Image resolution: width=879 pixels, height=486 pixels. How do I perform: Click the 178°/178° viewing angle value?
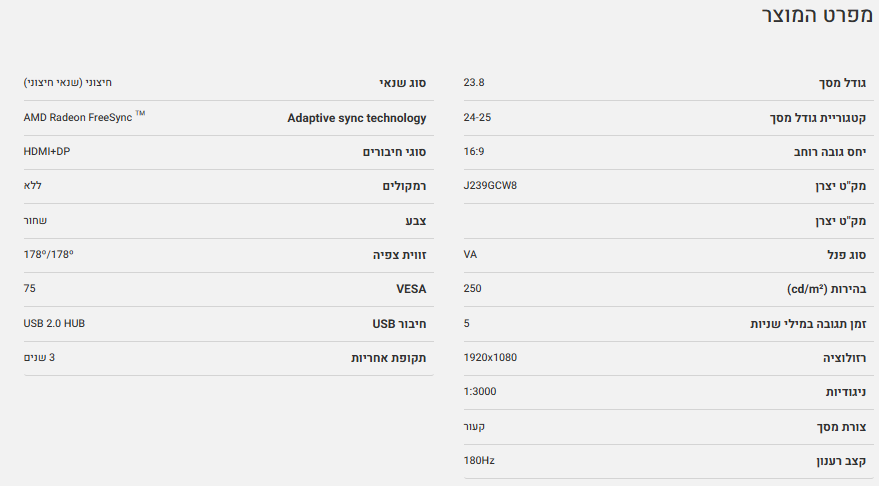point(48,254)
